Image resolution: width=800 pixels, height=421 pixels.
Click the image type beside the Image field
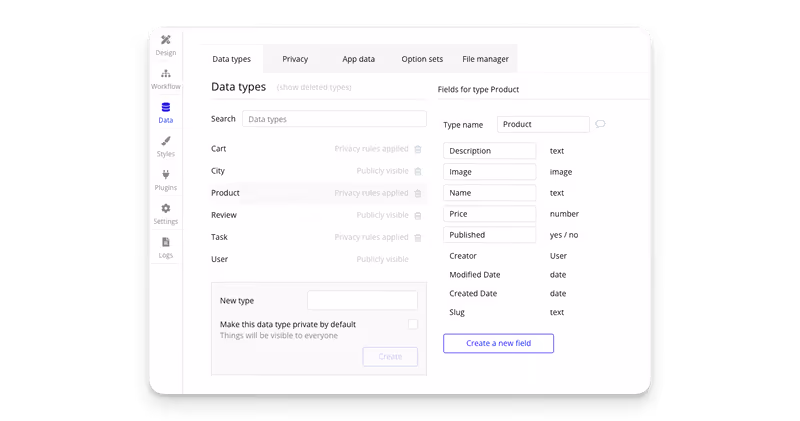pos(561,172)
